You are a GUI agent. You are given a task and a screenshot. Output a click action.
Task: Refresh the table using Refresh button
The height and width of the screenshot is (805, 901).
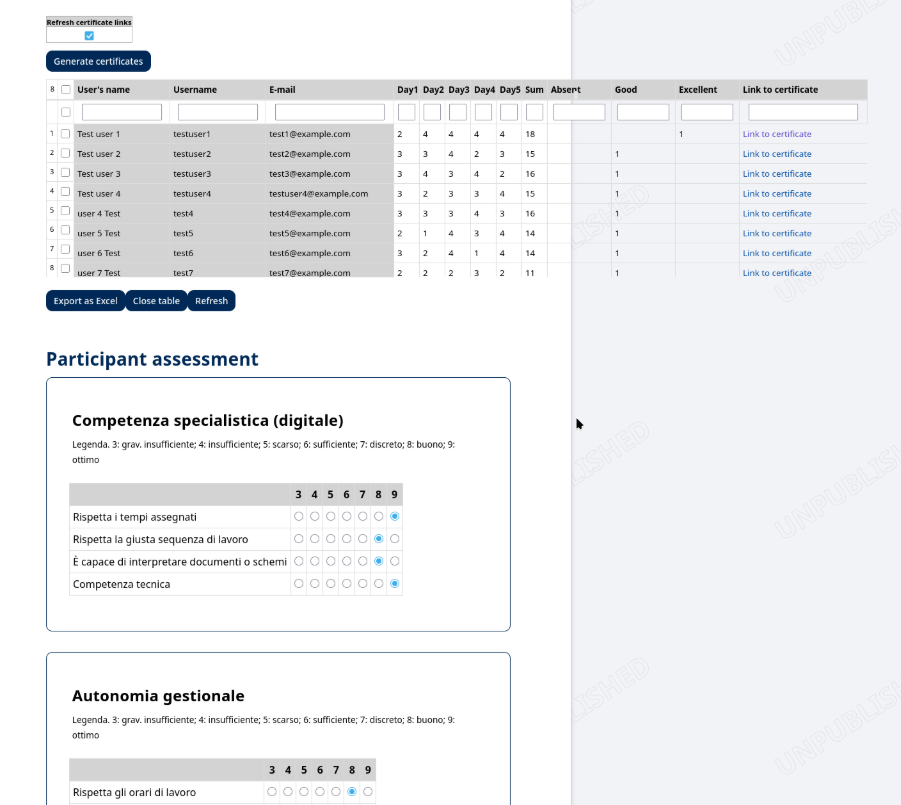click(211, 301)
